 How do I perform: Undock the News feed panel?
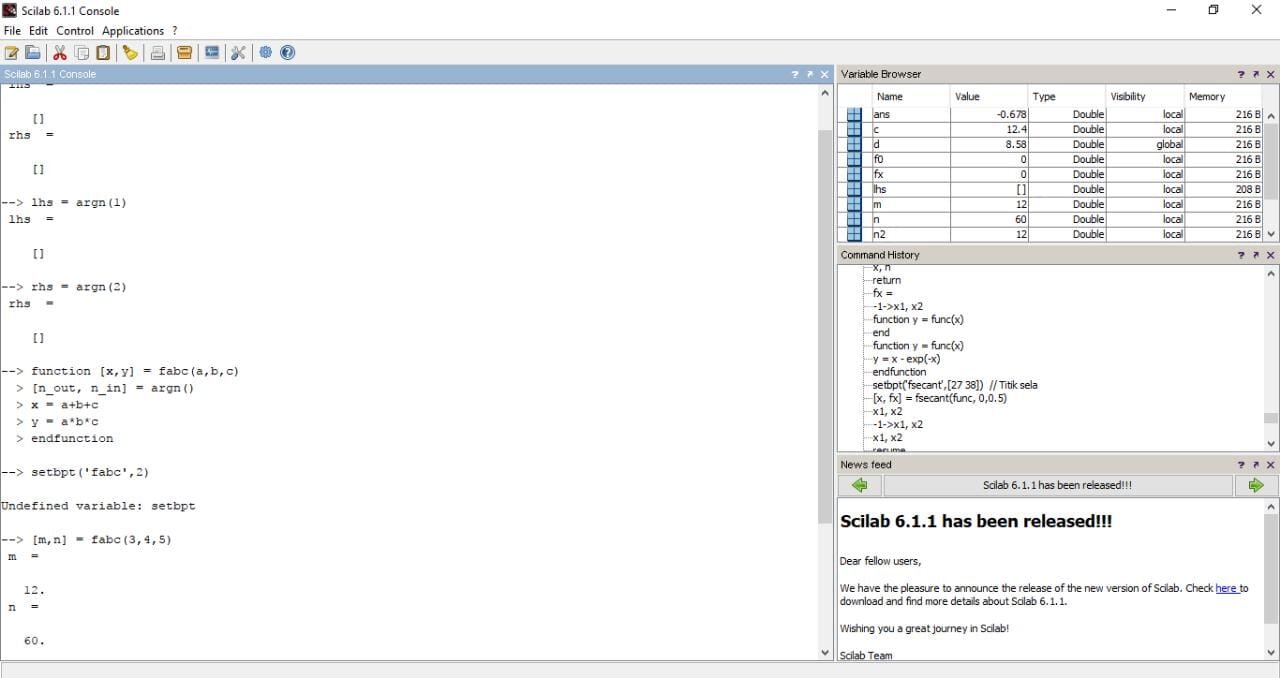[1255, 465]
